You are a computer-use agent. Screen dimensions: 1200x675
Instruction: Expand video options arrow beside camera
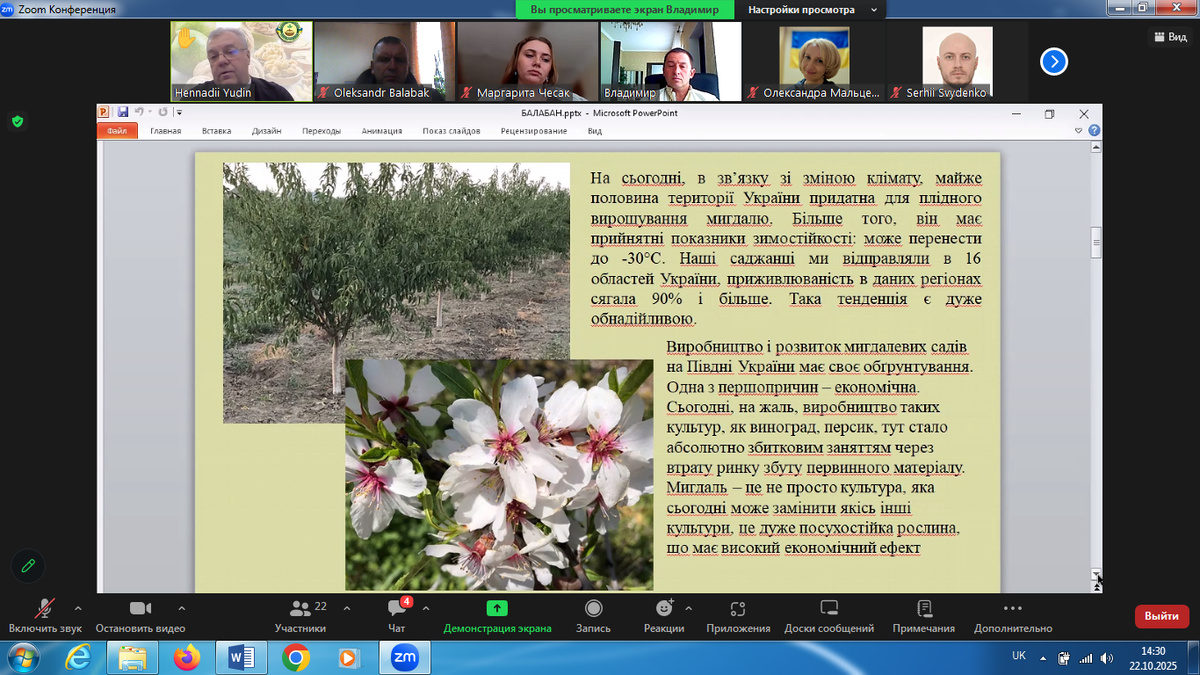pos(181,607)
